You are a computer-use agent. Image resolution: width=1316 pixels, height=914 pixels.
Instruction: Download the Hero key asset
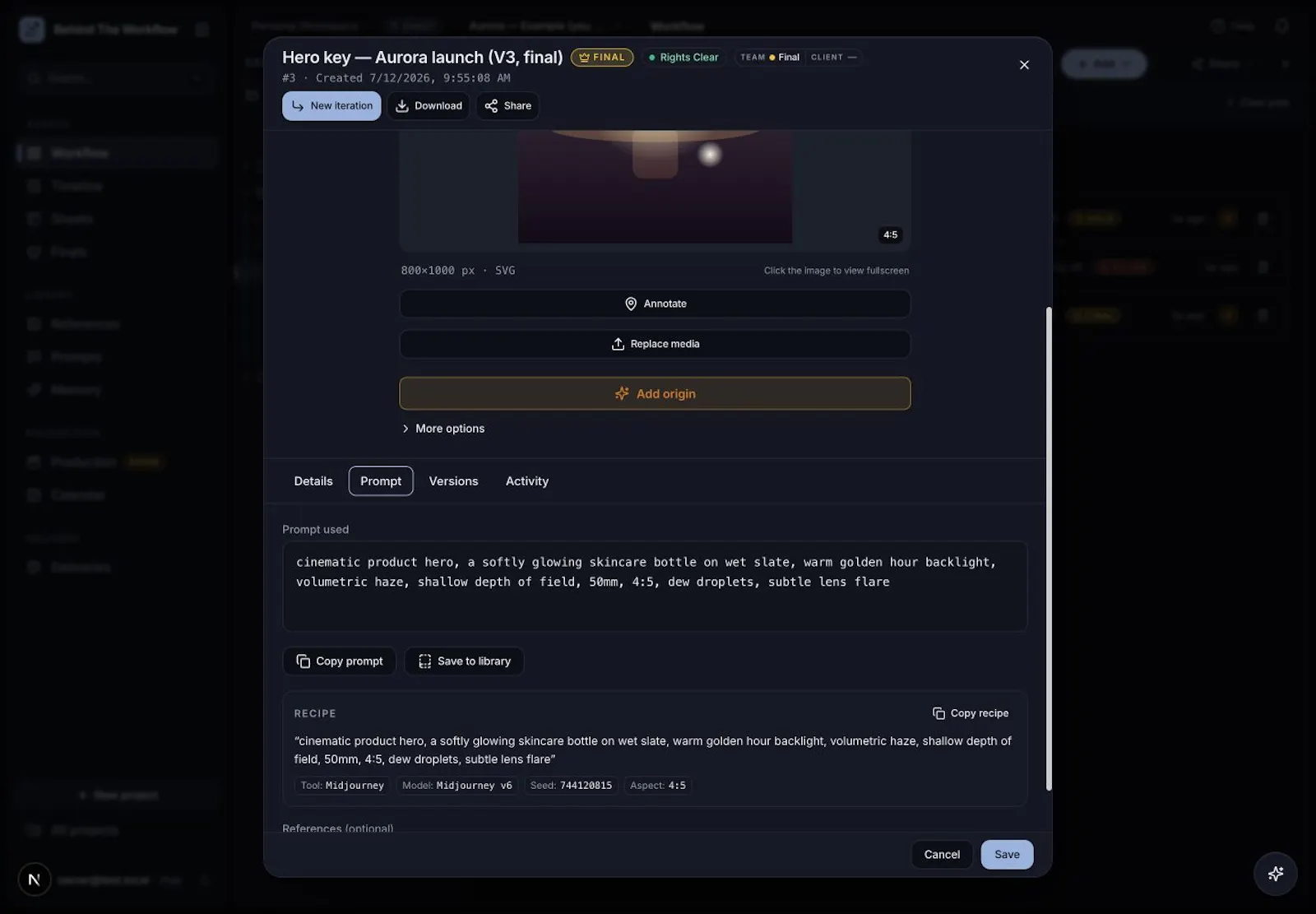429,105
